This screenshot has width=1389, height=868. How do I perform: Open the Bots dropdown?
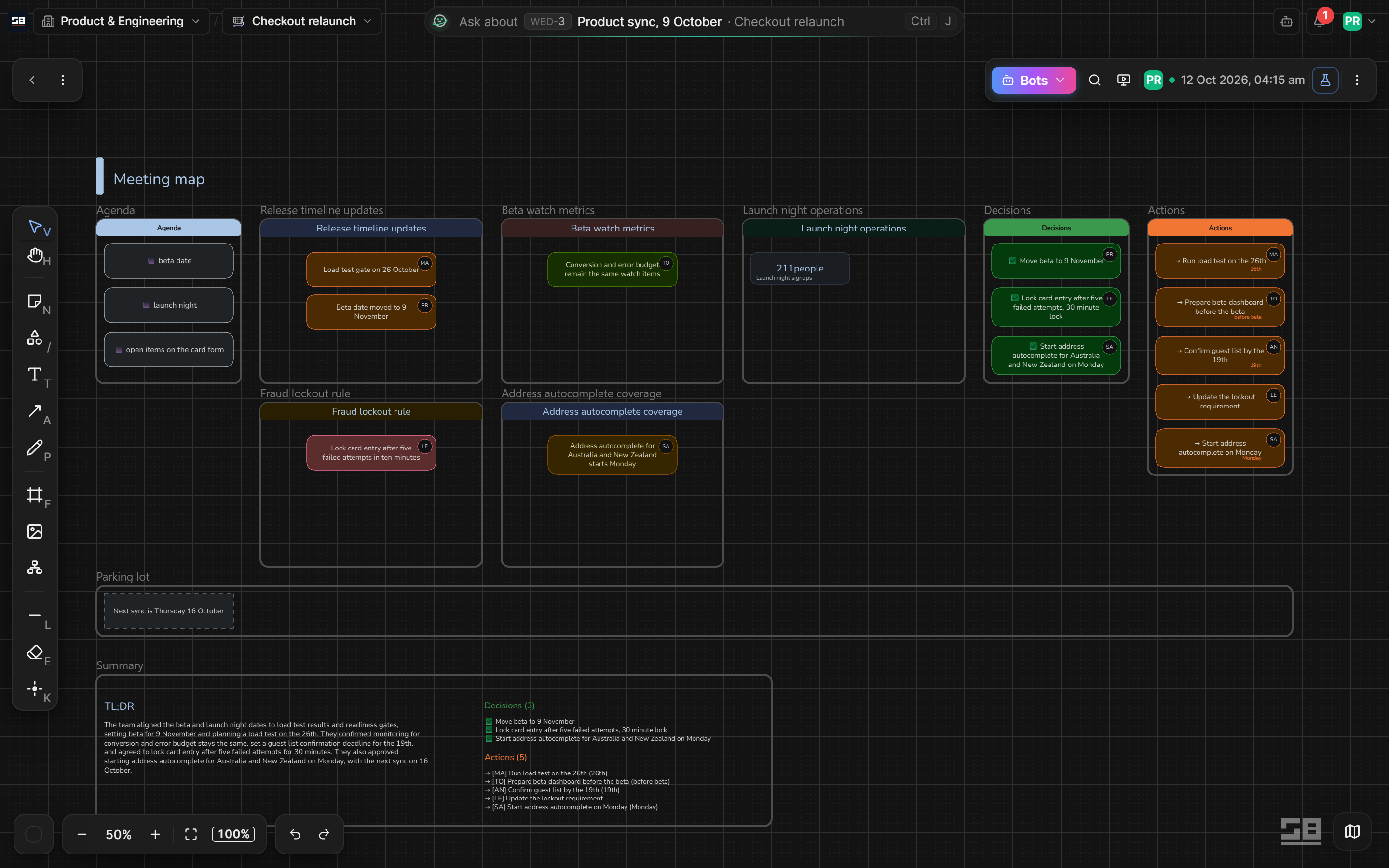coord(1034,81)
